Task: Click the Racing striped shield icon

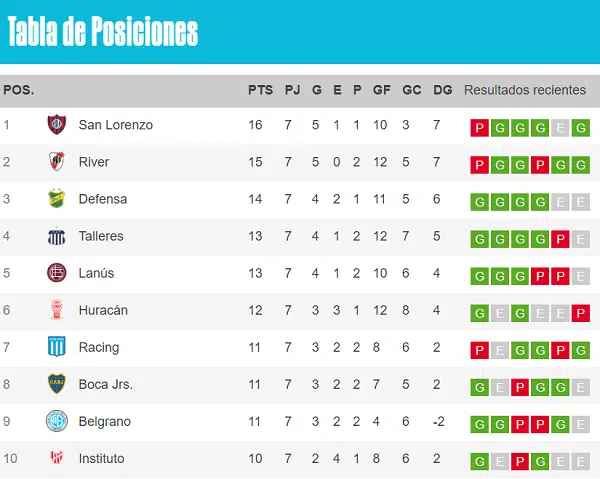Action: point(57,347)
